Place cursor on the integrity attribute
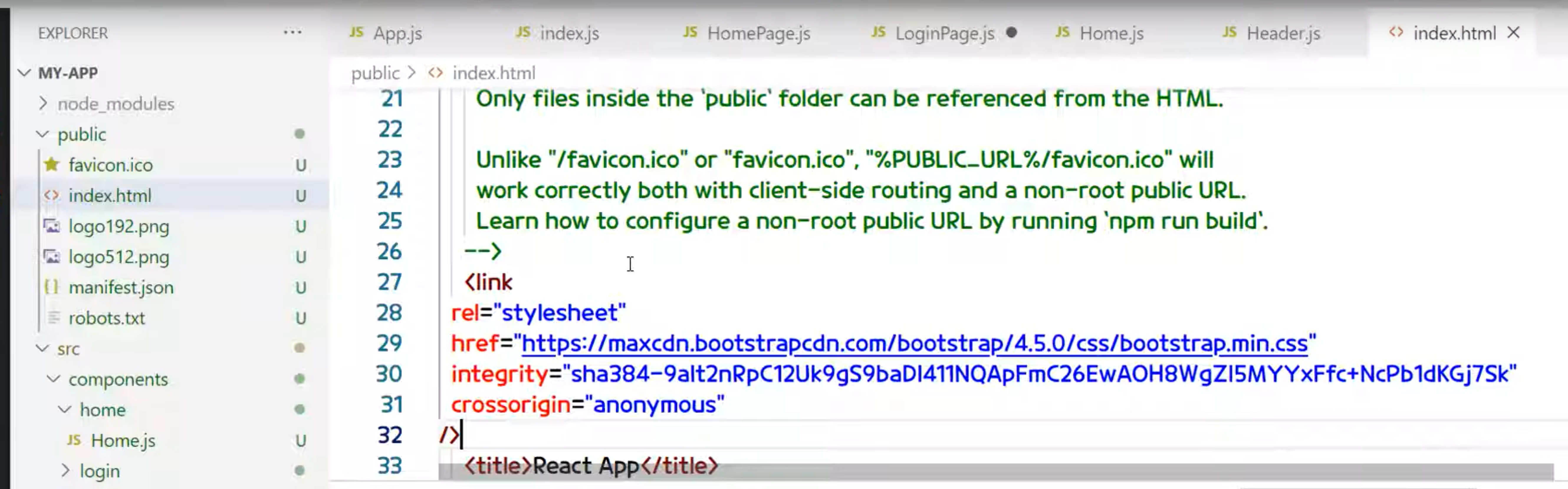The width and height of the screenshot is (1568, 489). tap(984, 374)
